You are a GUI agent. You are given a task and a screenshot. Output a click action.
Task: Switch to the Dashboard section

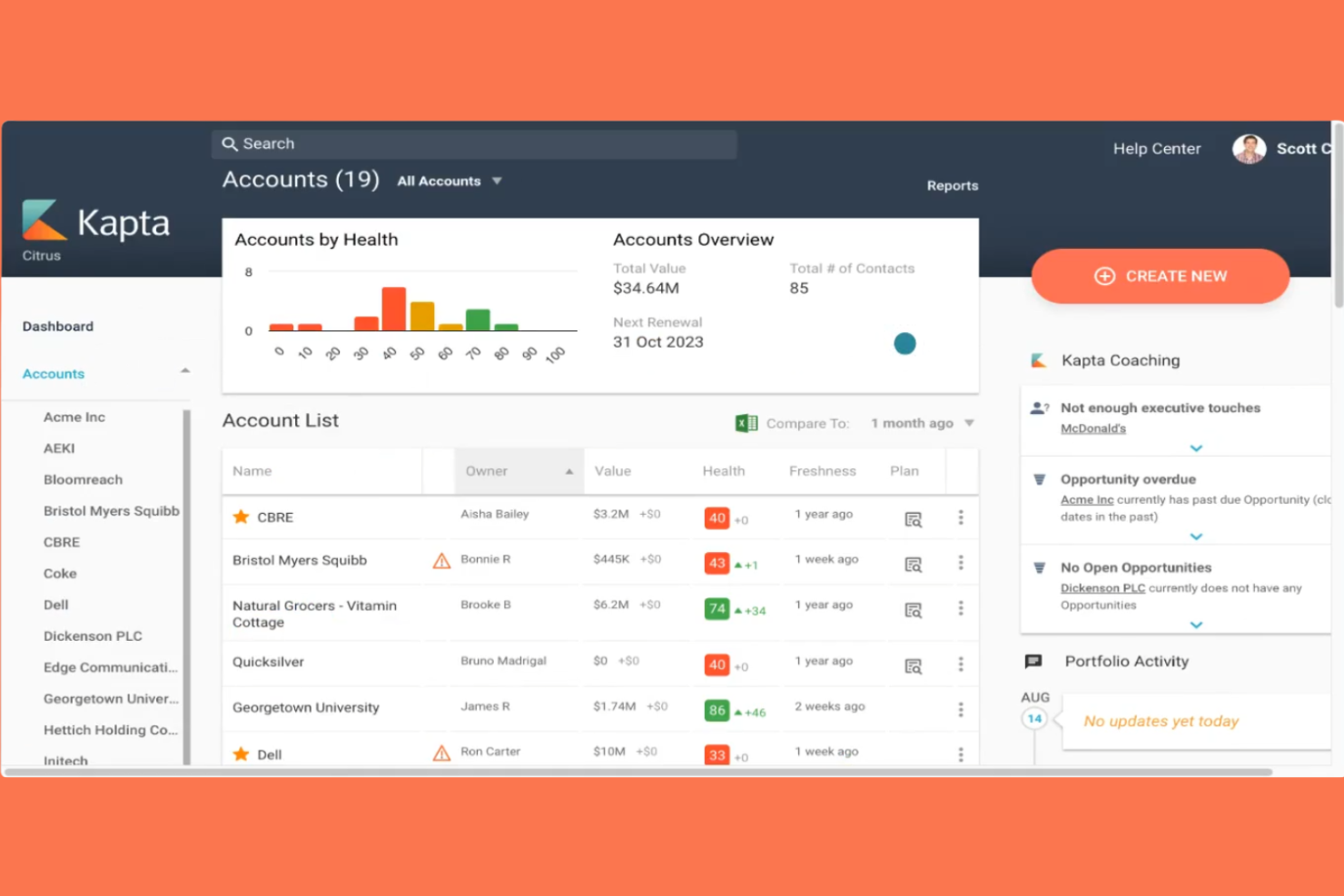click(x=57, y=326)
